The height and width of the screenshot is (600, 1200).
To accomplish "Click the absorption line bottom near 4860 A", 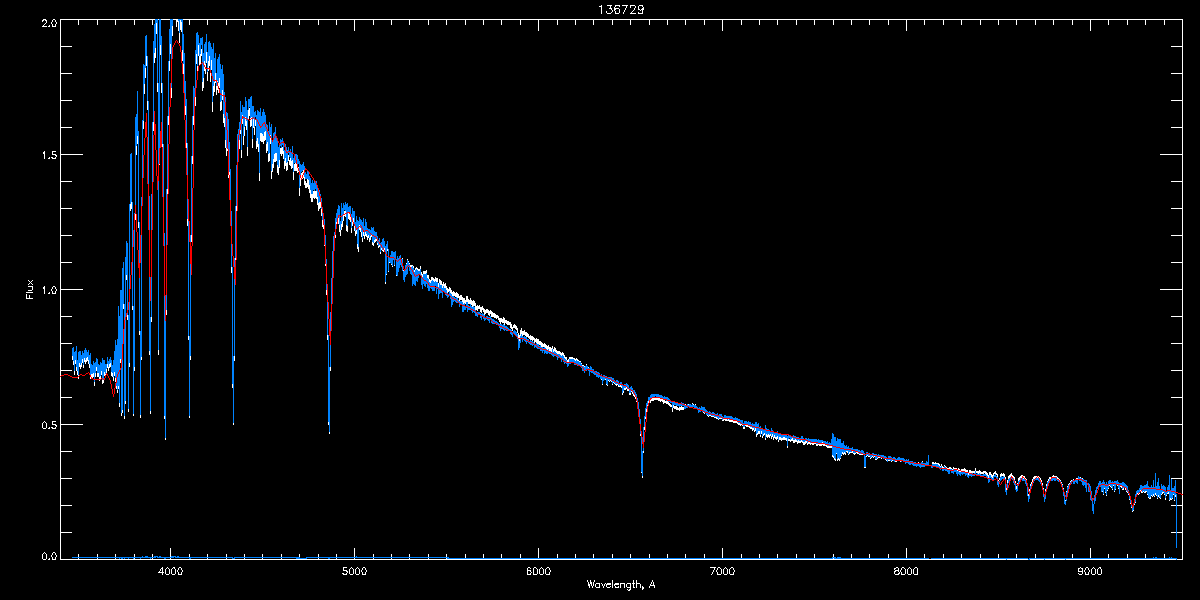I will 329,428.
